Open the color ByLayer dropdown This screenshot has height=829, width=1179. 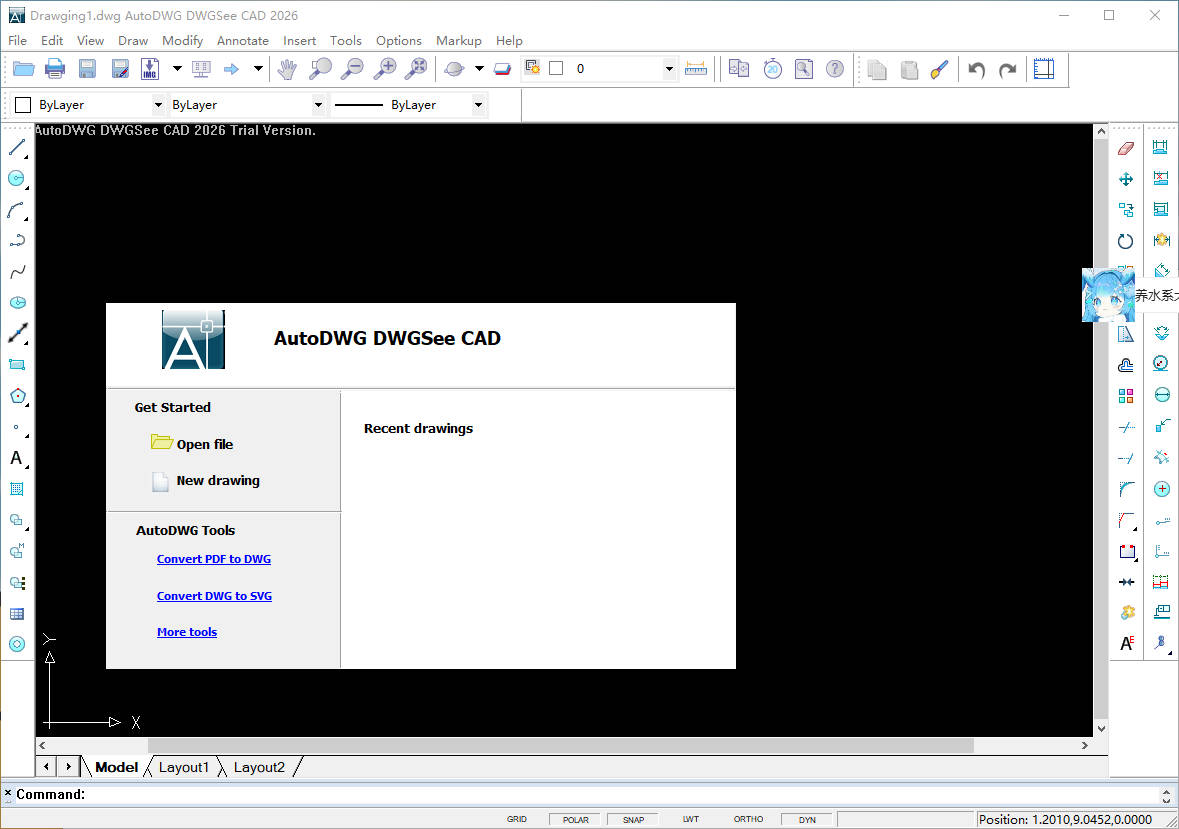158,104
